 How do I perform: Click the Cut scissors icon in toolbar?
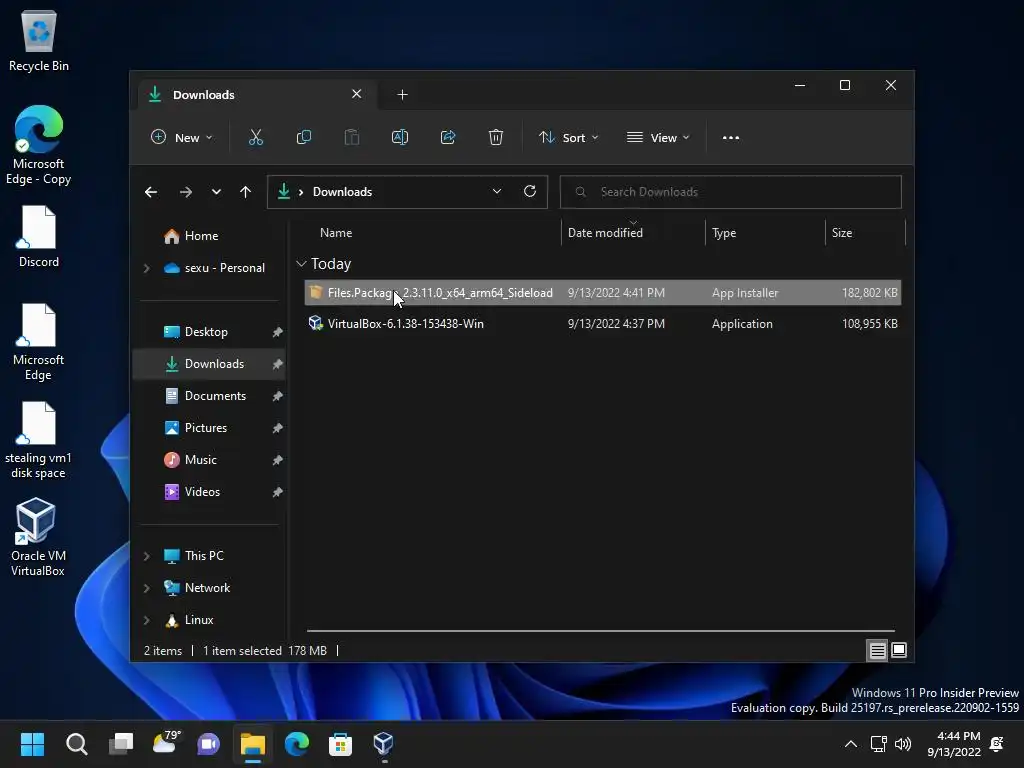pos(255,137)
